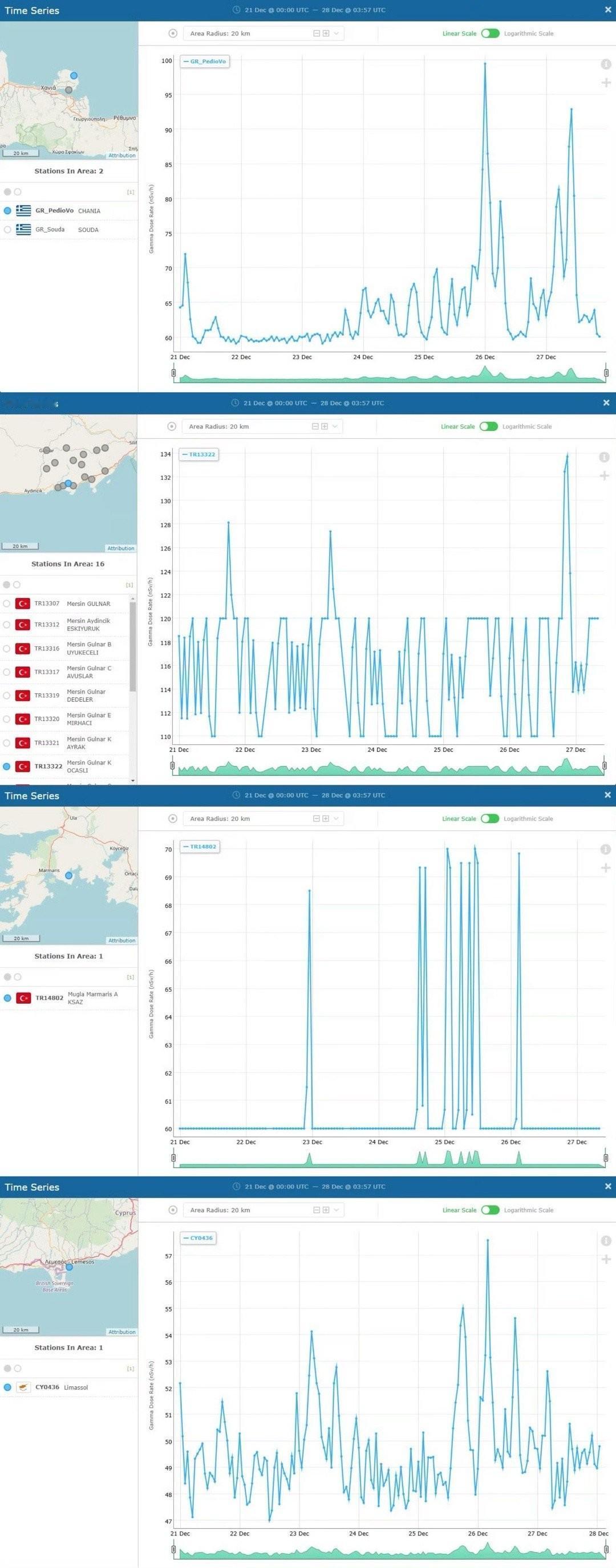Click the gray station marker near Χανιά on map
The width and height of the screenshot is (616, 1568).
click(69, 89)
